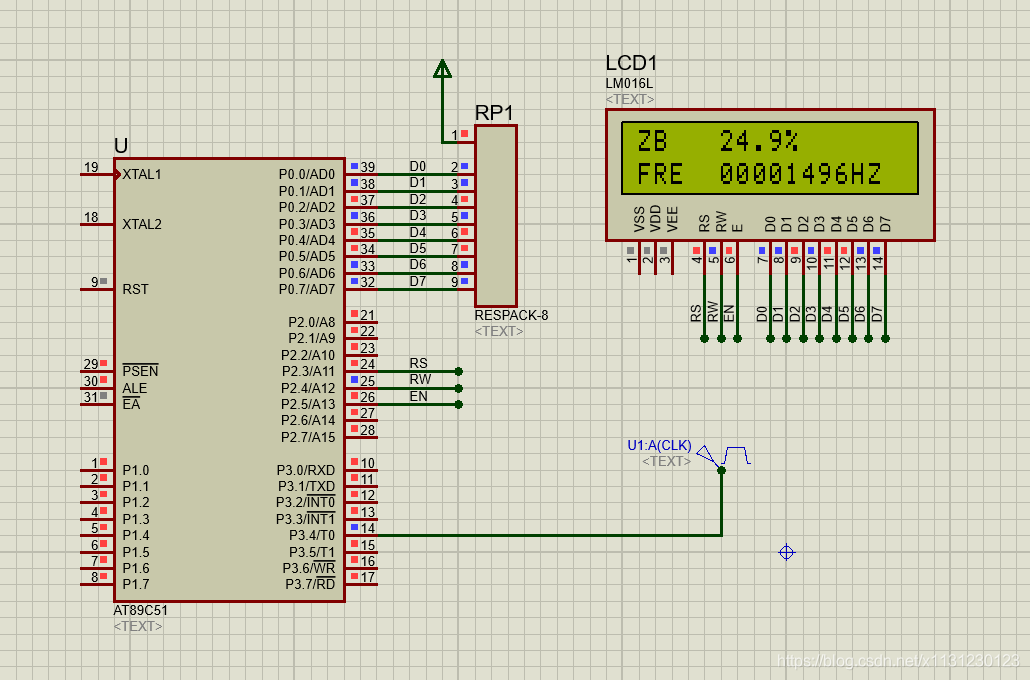Image resolution: width=1030 pixels, height=680 pixels.
Task: Click the P1.7 pin label
Action: click(136, 584)
